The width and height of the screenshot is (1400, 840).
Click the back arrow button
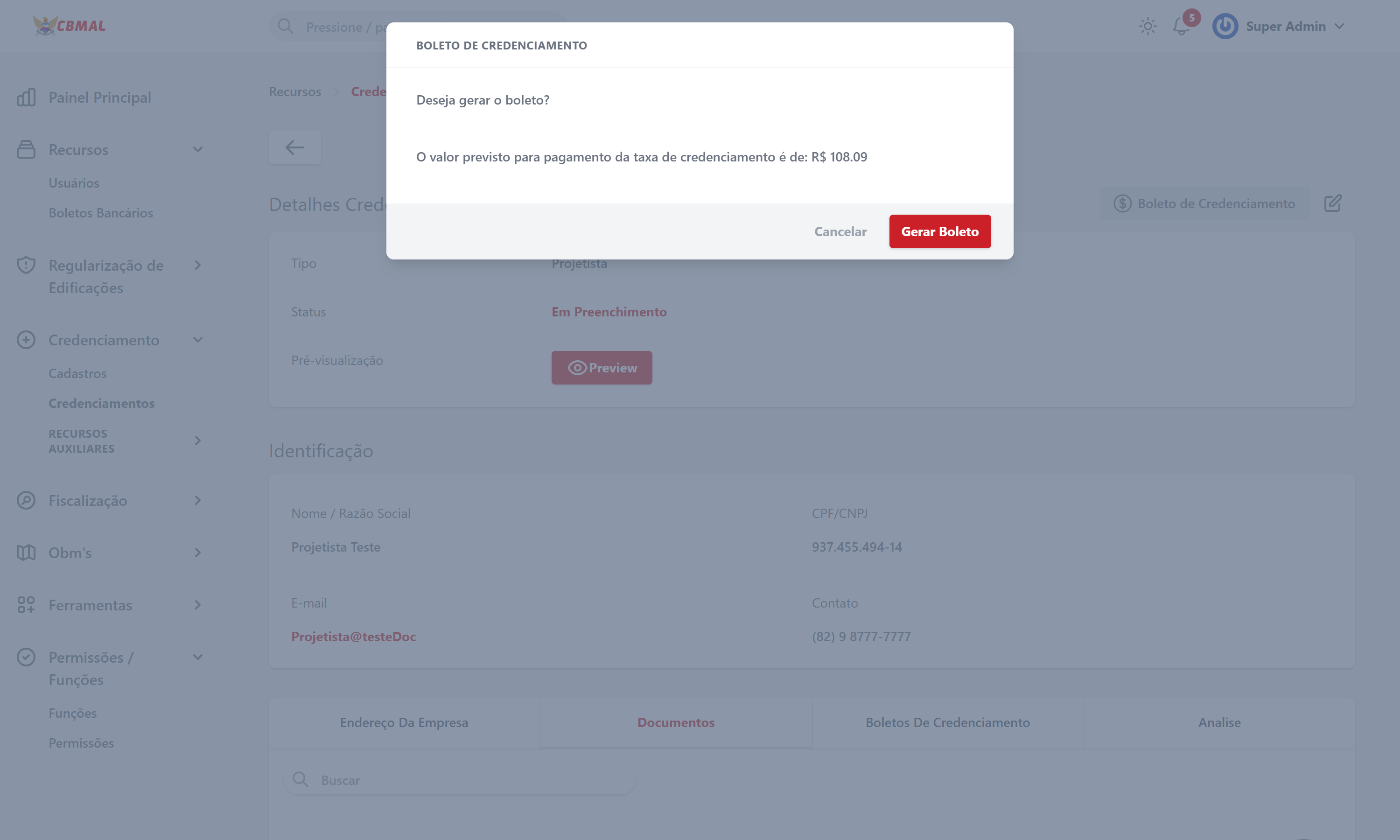(x=295, y=148)
